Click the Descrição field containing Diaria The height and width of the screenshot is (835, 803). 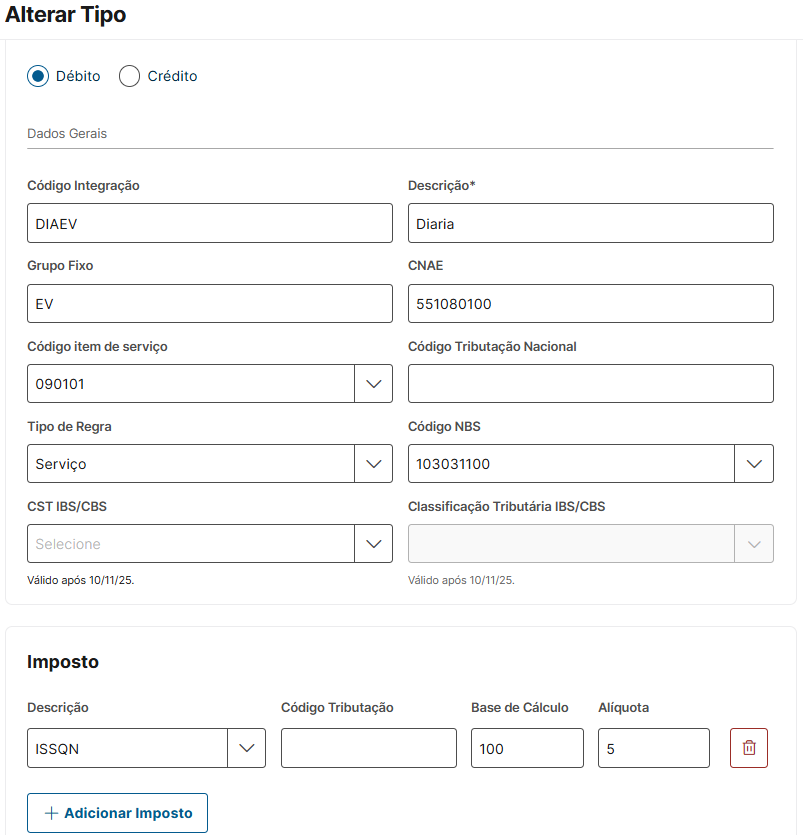(x=590, y=224)
